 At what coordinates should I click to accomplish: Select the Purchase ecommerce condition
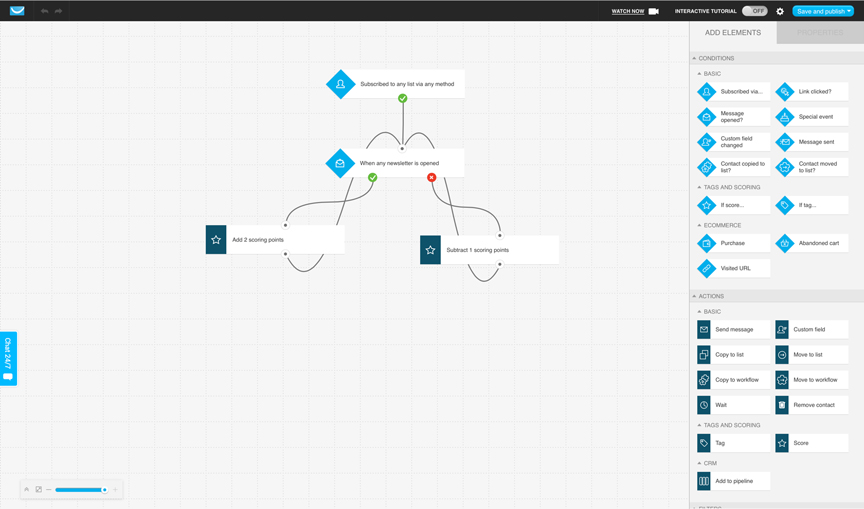coord(733,243)
